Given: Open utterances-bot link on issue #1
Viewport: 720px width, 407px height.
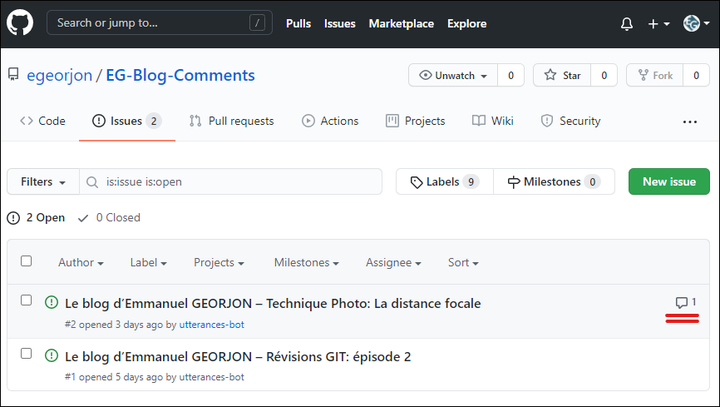Looking at the screenshot, I should [x=212, y=377].
